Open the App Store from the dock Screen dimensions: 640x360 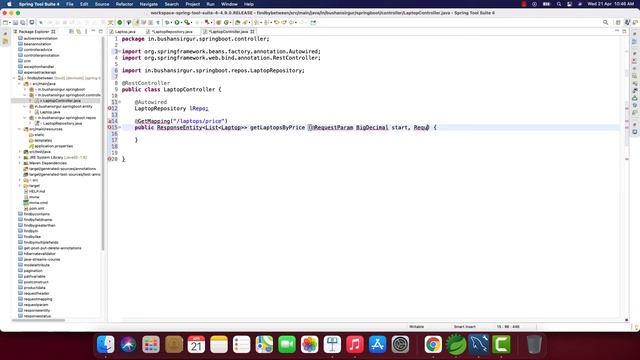tap(378, 344)
